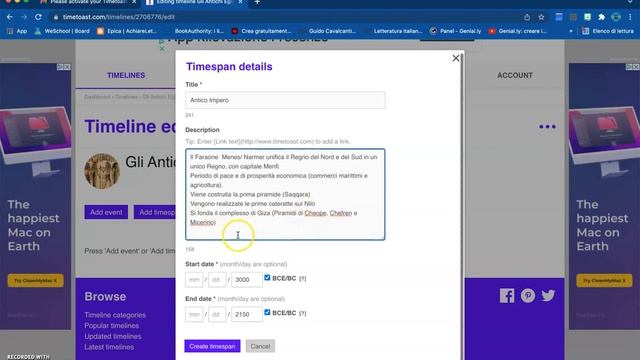The image size is (640, 360).
Task: Click Try CleanMyMac X on left ad
Action: point(36,280)
